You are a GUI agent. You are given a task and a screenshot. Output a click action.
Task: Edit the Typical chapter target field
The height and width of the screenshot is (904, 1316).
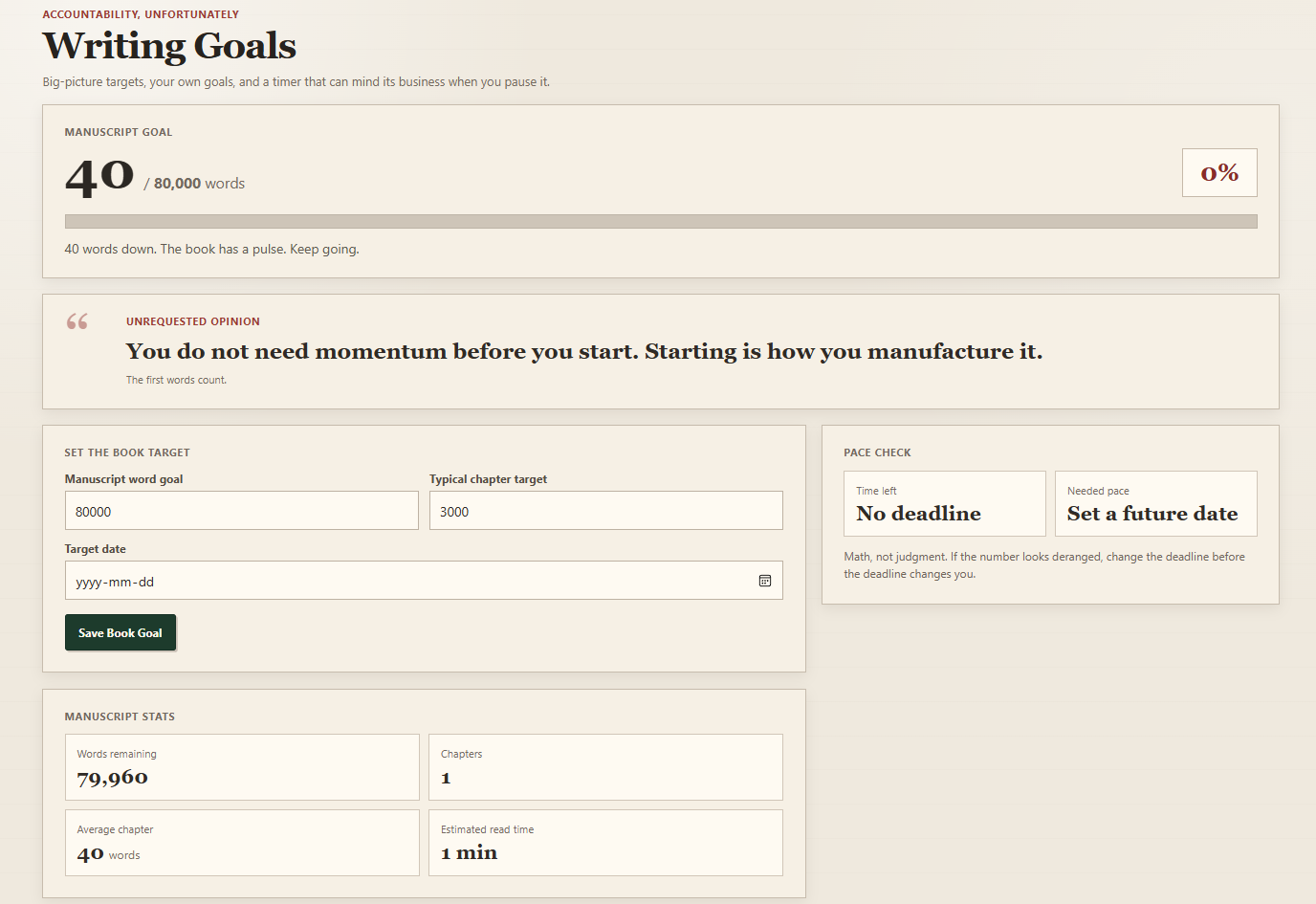[606, 511]
